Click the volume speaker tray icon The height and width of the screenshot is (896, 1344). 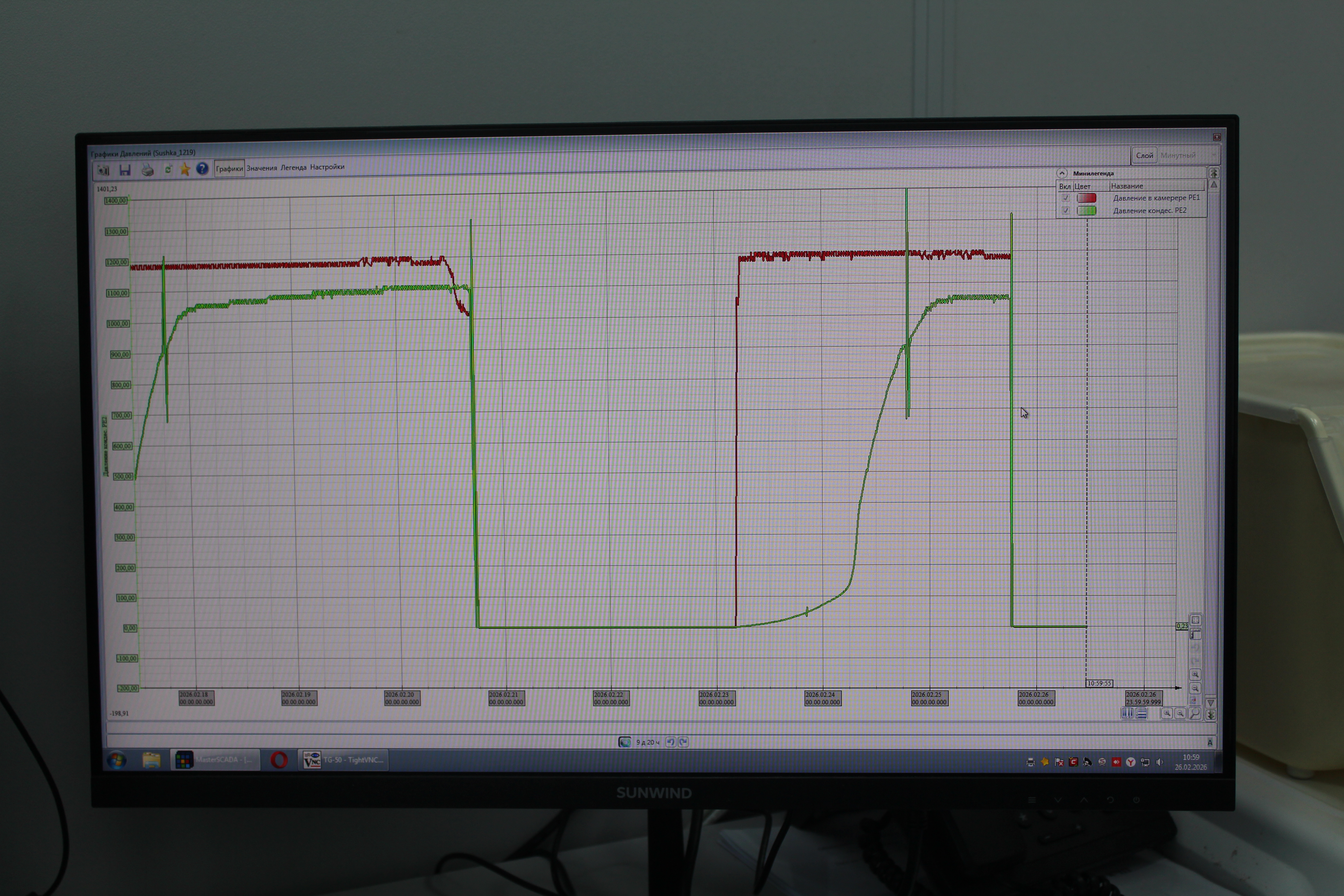(x=1159, y=762)
